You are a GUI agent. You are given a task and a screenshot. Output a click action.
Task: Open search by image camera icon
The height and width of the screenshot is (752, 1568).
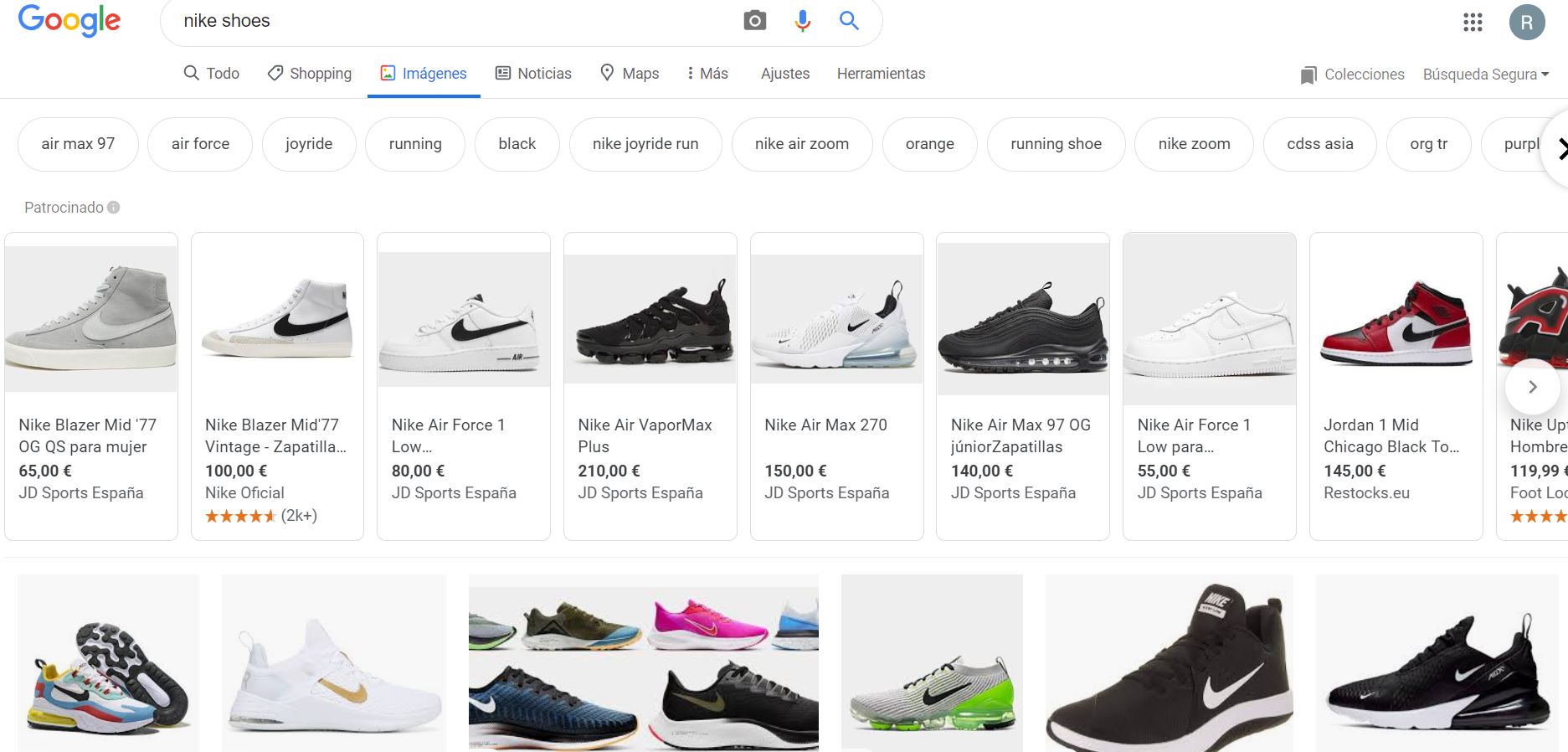(x=754, y=21)
